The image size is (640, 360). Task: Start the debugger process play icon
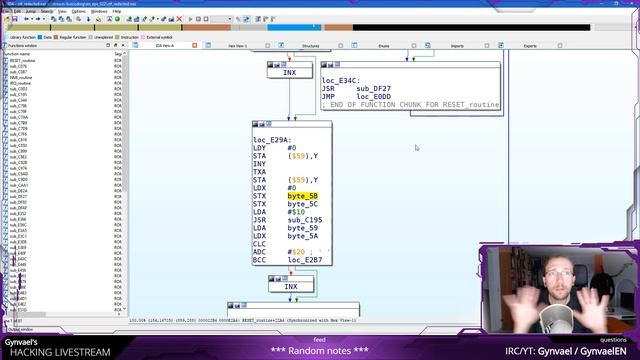coord(190,19)
